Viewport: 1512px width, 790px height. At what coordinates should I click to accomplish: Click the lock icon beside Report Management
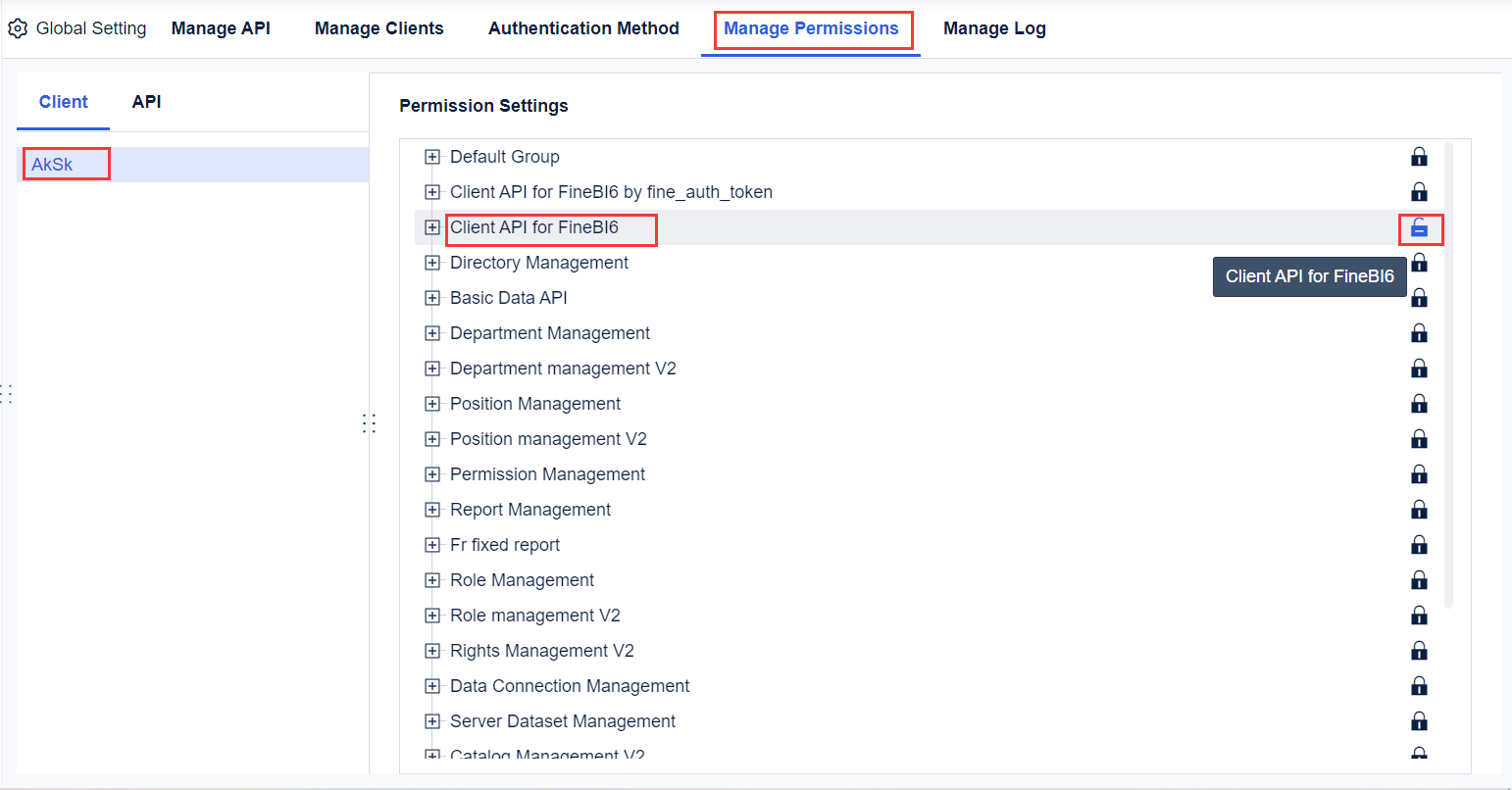tap(1420, 510)
